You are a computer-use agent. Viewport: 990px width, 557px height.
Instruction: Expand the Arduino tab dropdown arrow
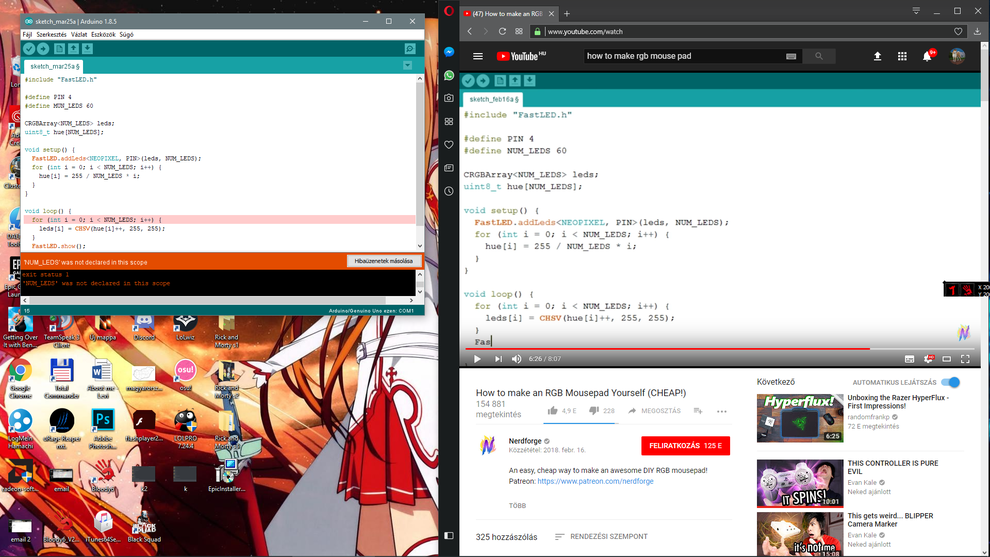(x=407, y=66)
